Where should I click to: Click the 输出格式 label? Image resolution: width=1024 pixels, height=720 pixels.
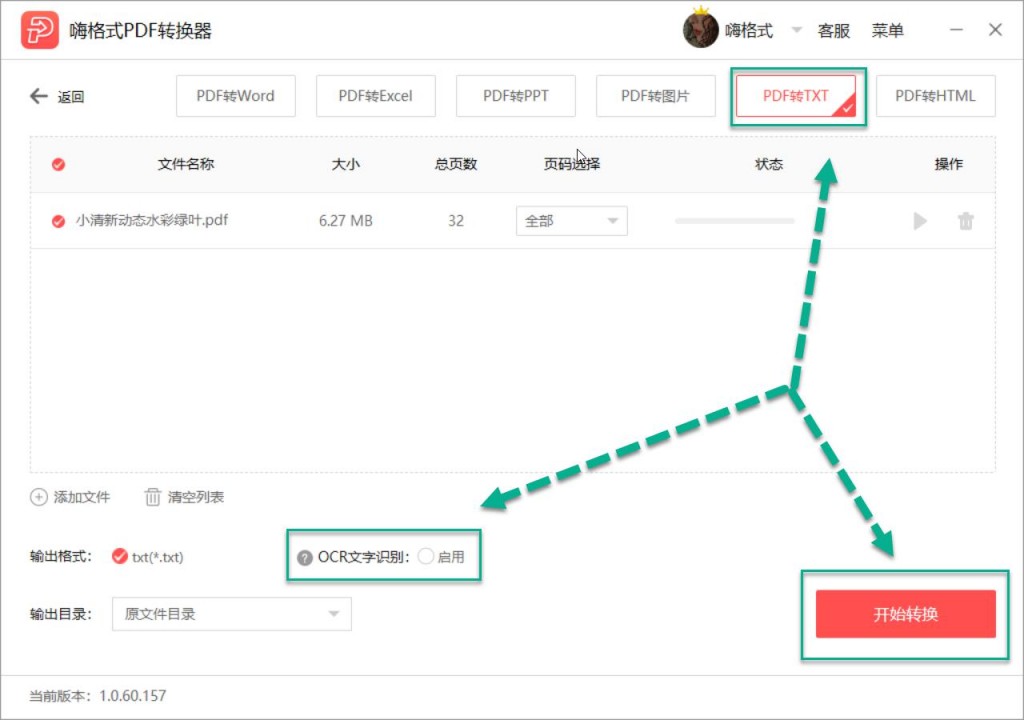click(61, 557)
